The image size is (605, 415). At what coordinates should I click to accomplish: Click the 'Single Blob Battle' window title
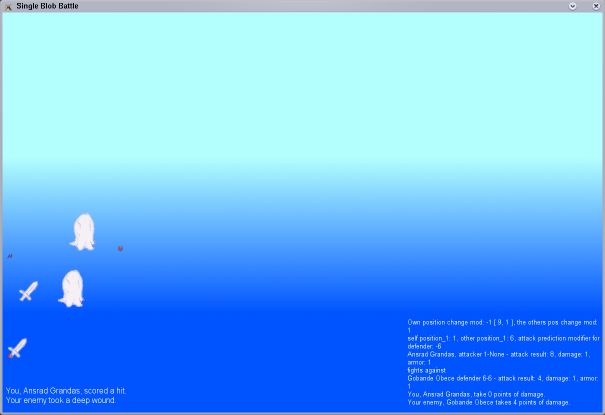tap(47, 6)
